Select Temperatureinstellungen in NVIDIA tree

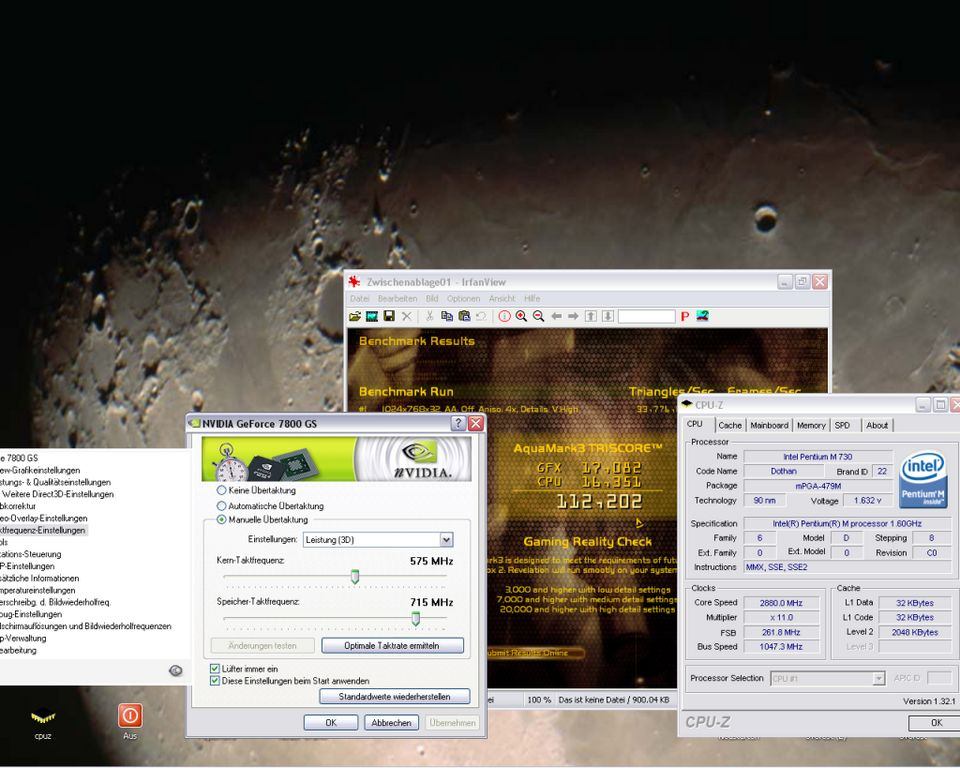click(x=37, y=590)
